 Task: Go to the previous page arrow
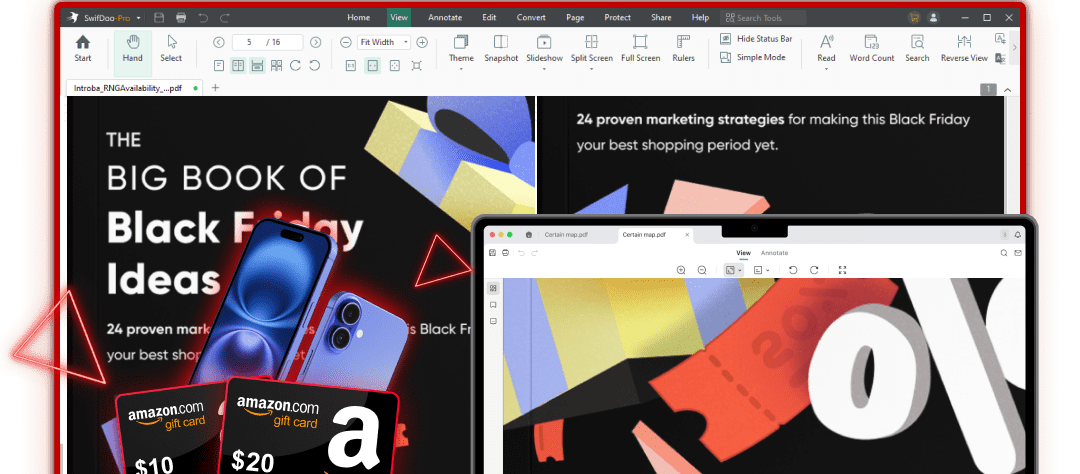218,42
